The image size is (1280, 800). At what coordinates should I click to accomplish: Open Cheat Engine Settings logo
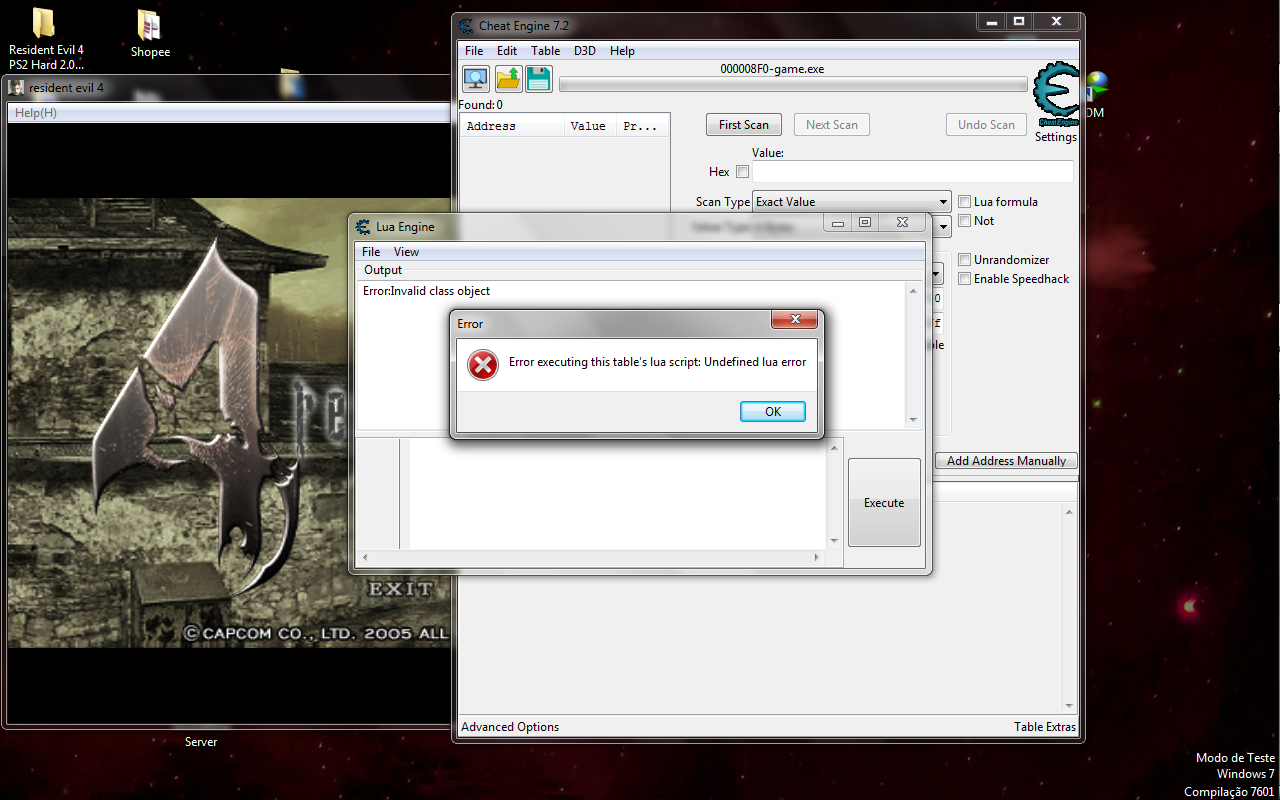point(1056,96)
